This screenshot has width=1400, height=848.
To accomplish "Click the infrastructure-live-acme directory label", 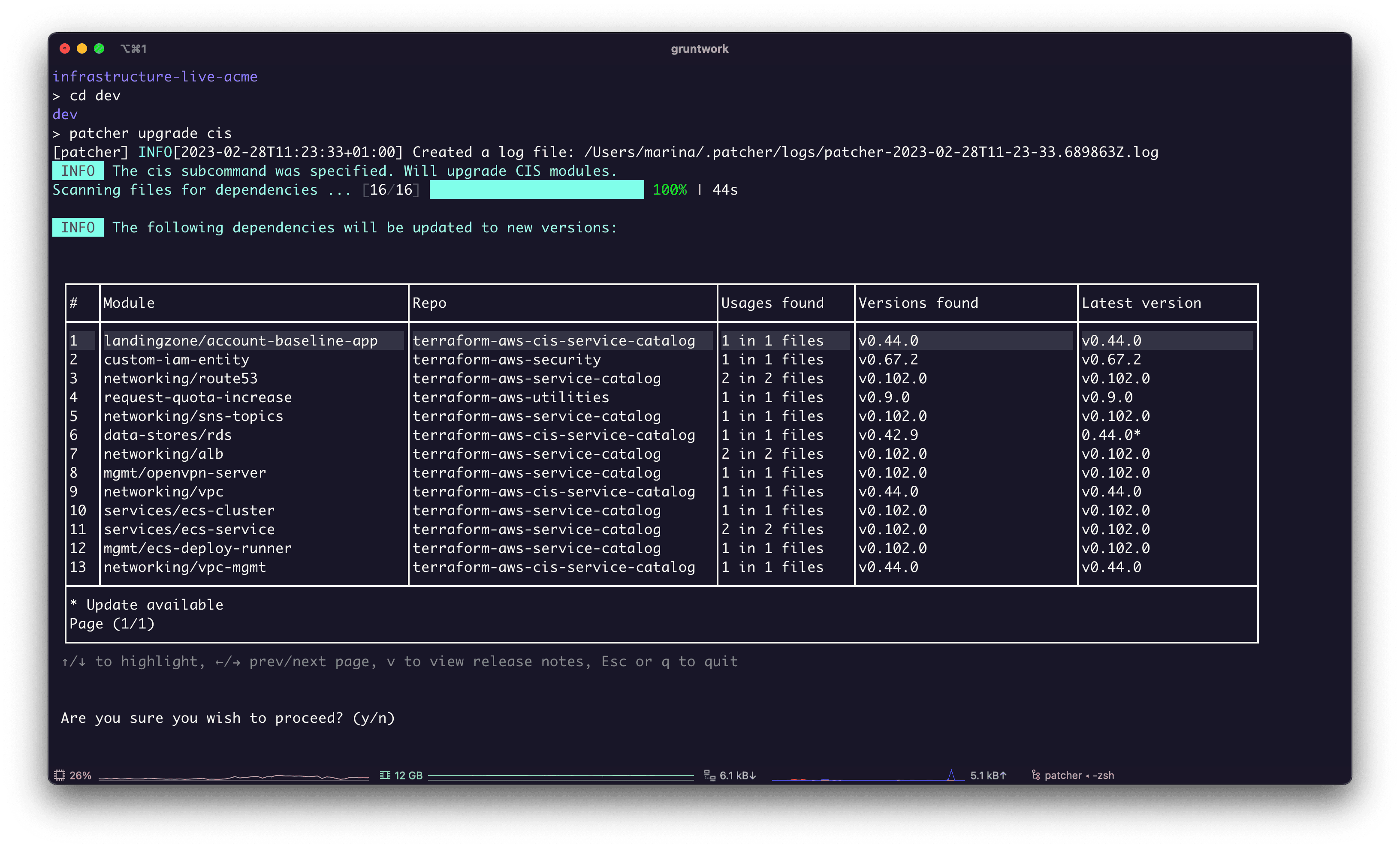I will point(155,77).
